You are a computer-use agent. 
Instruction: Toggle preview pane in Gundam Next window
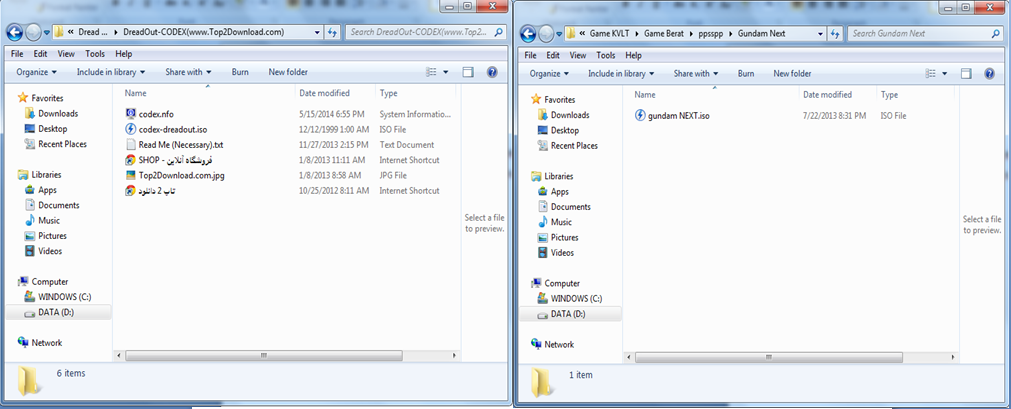966,74
